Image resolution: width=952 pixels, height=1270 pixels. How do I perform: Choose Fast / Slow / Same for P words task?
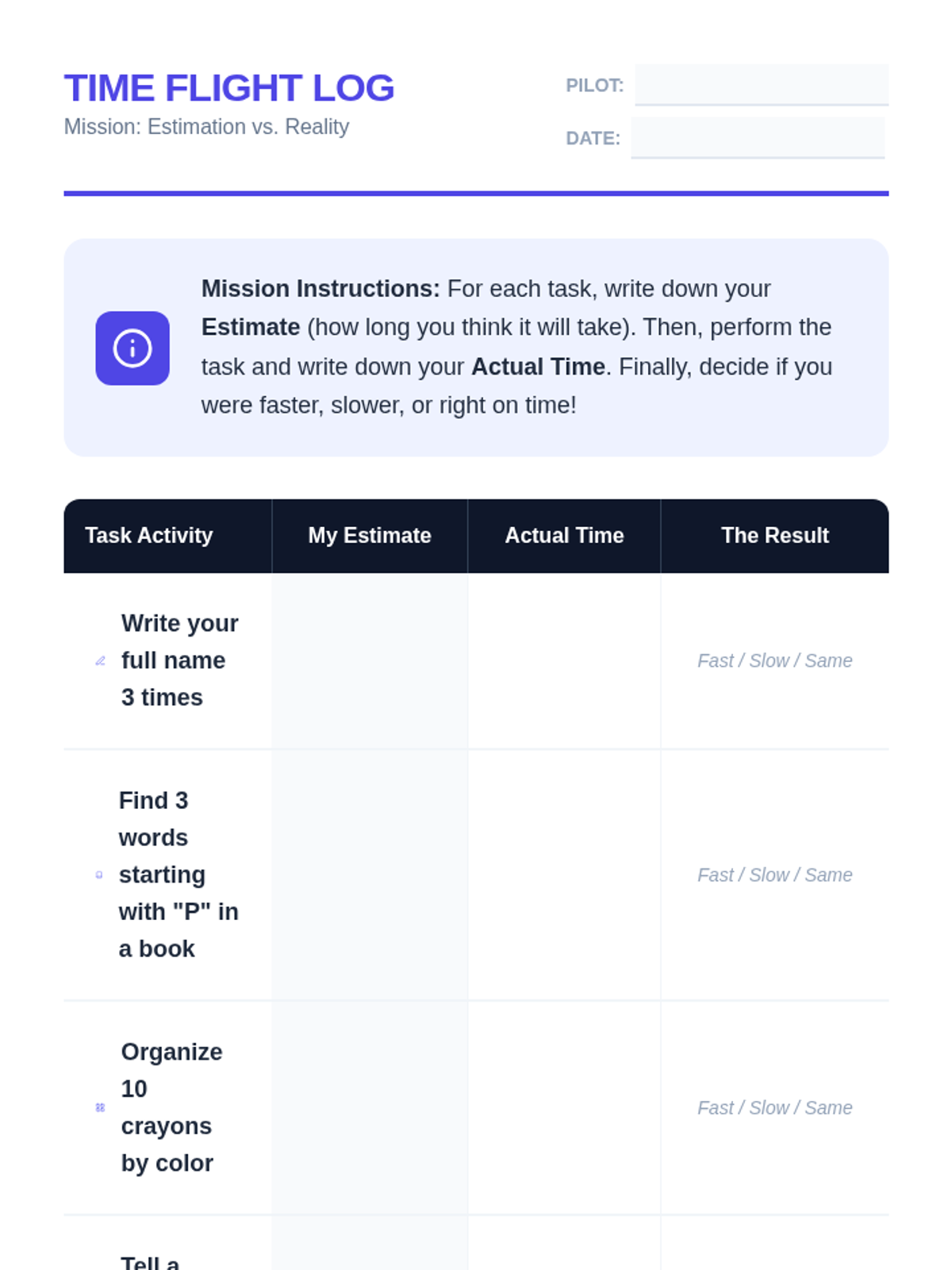(x=774, y=875)
